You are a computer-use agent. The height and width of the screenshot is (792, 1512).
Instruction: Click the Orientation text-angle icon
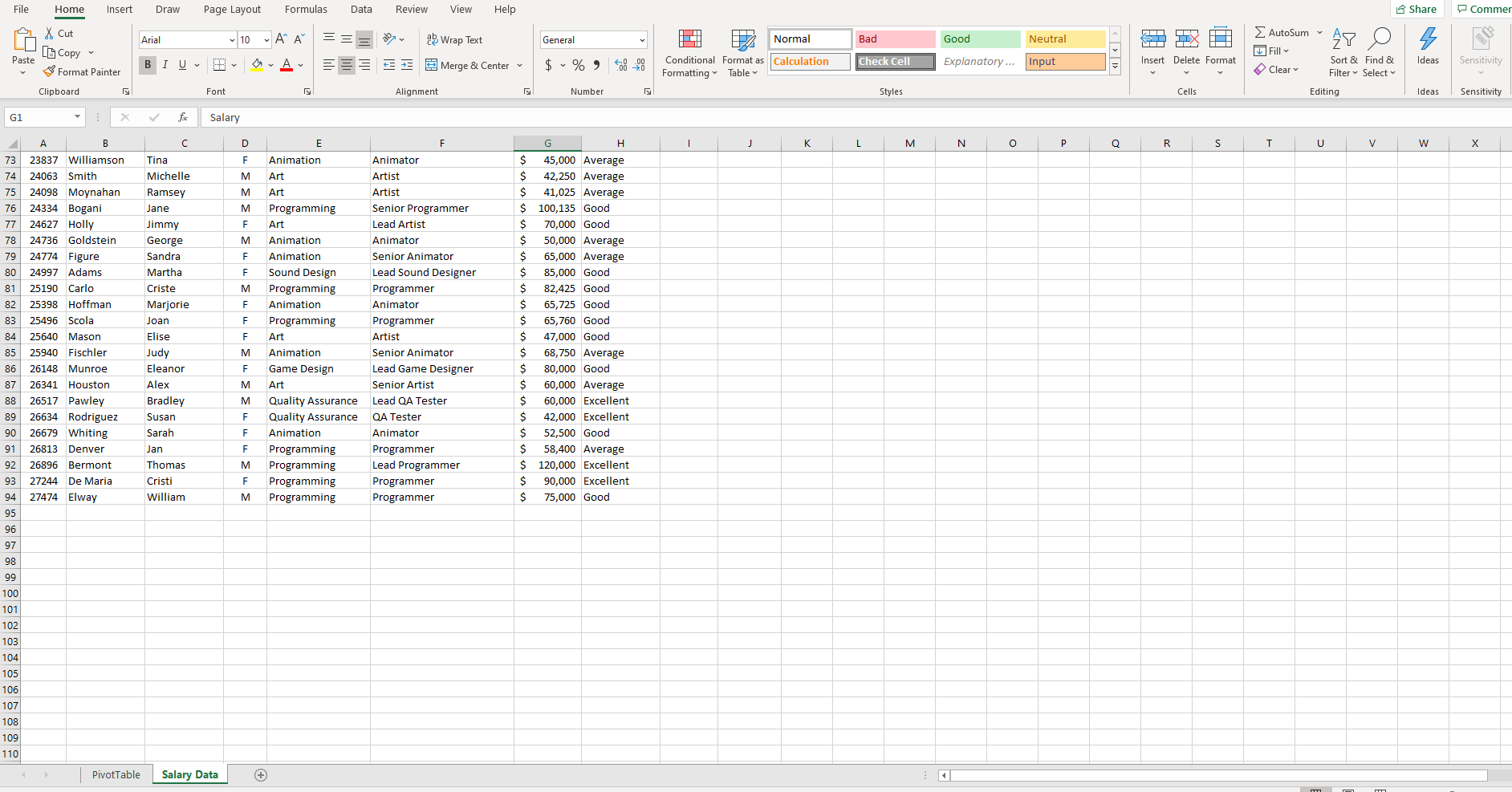390,39
